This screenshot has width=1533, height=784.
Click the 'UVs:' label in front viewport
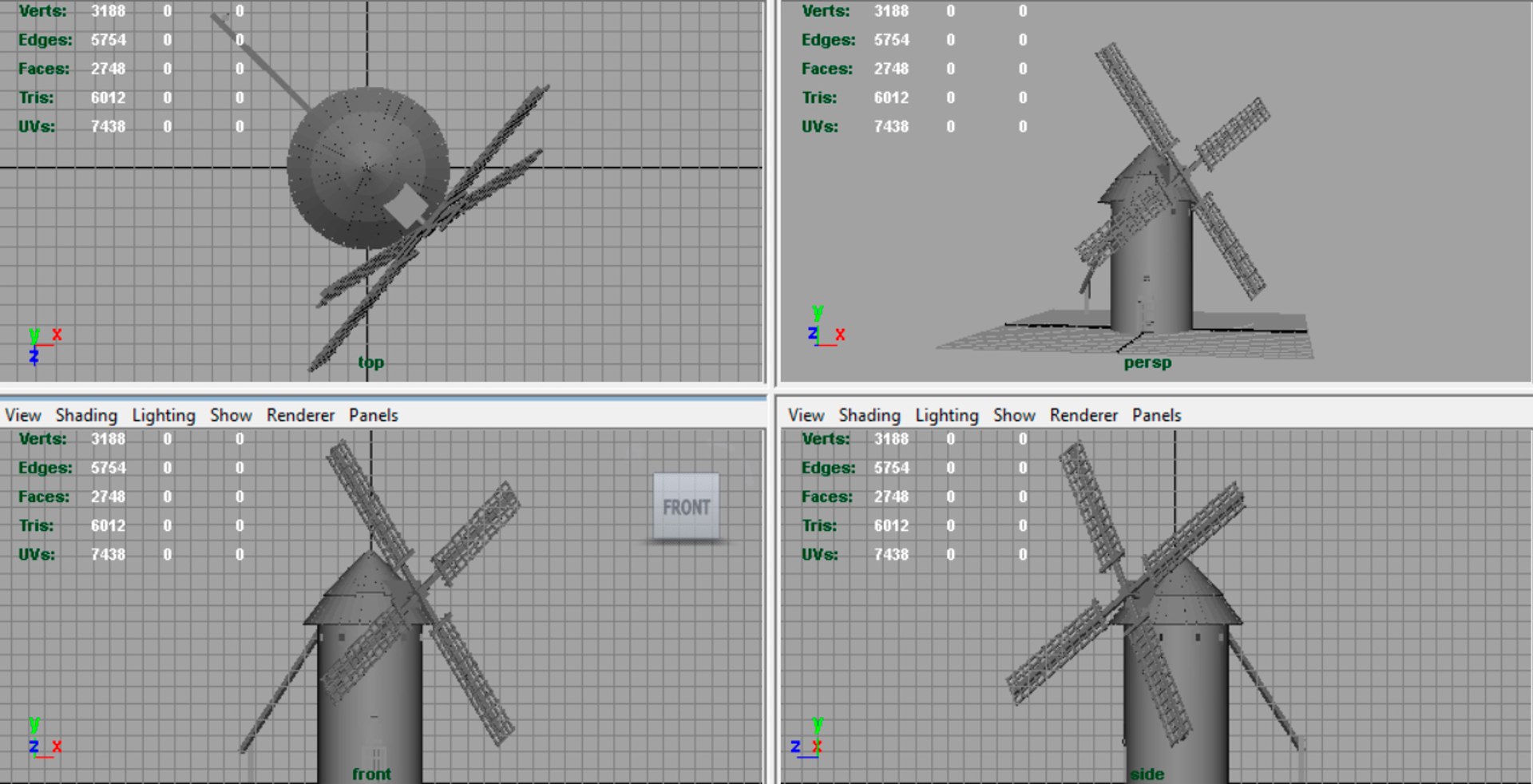pos(37,554)
